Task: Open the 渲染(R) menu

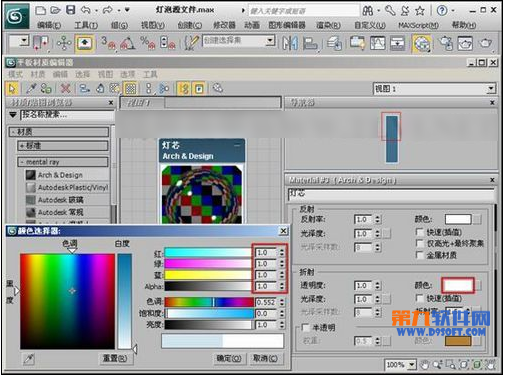Action: [x=328, y=25]
